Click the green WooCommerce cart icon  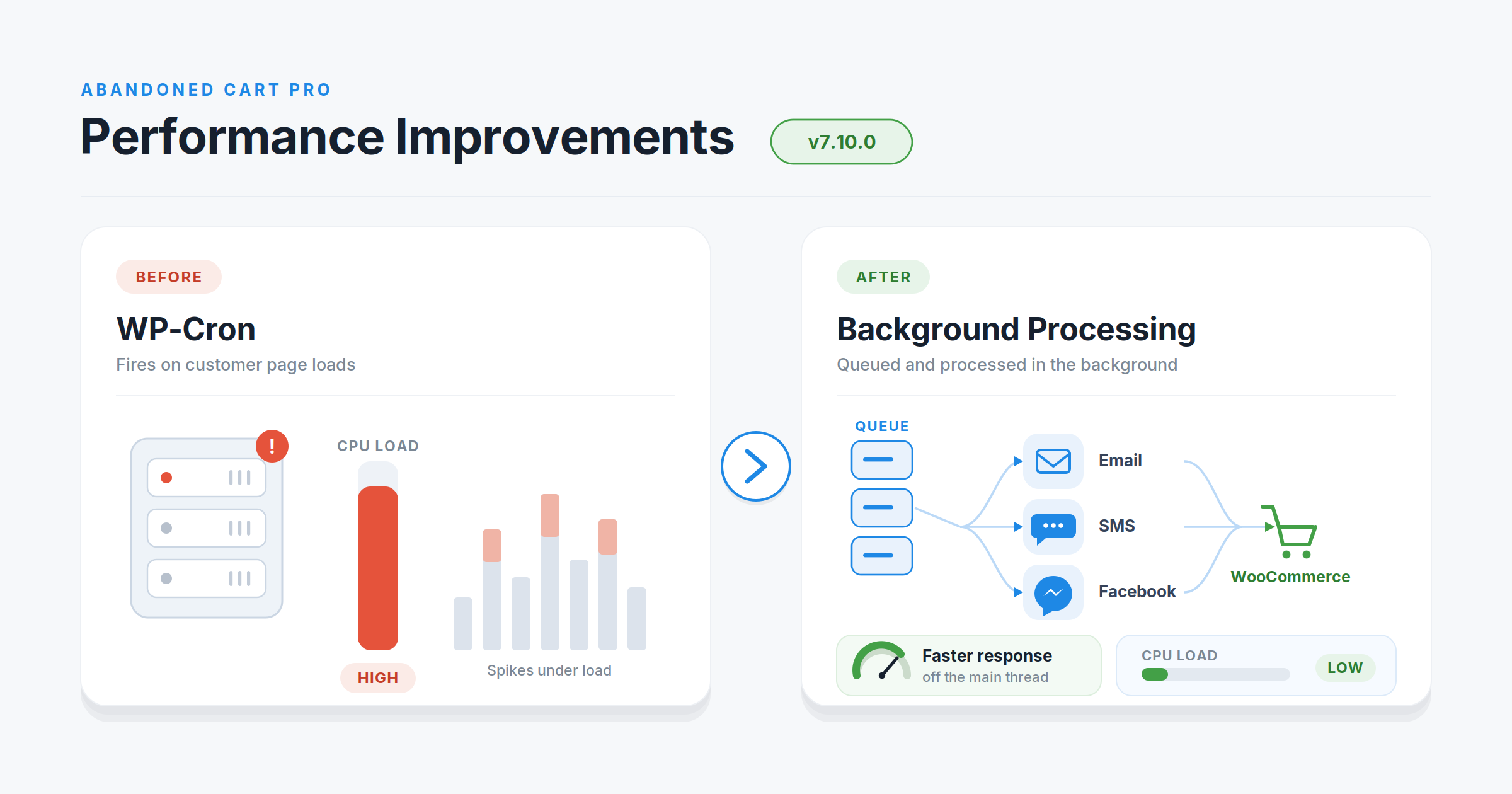pos(1289,531)
